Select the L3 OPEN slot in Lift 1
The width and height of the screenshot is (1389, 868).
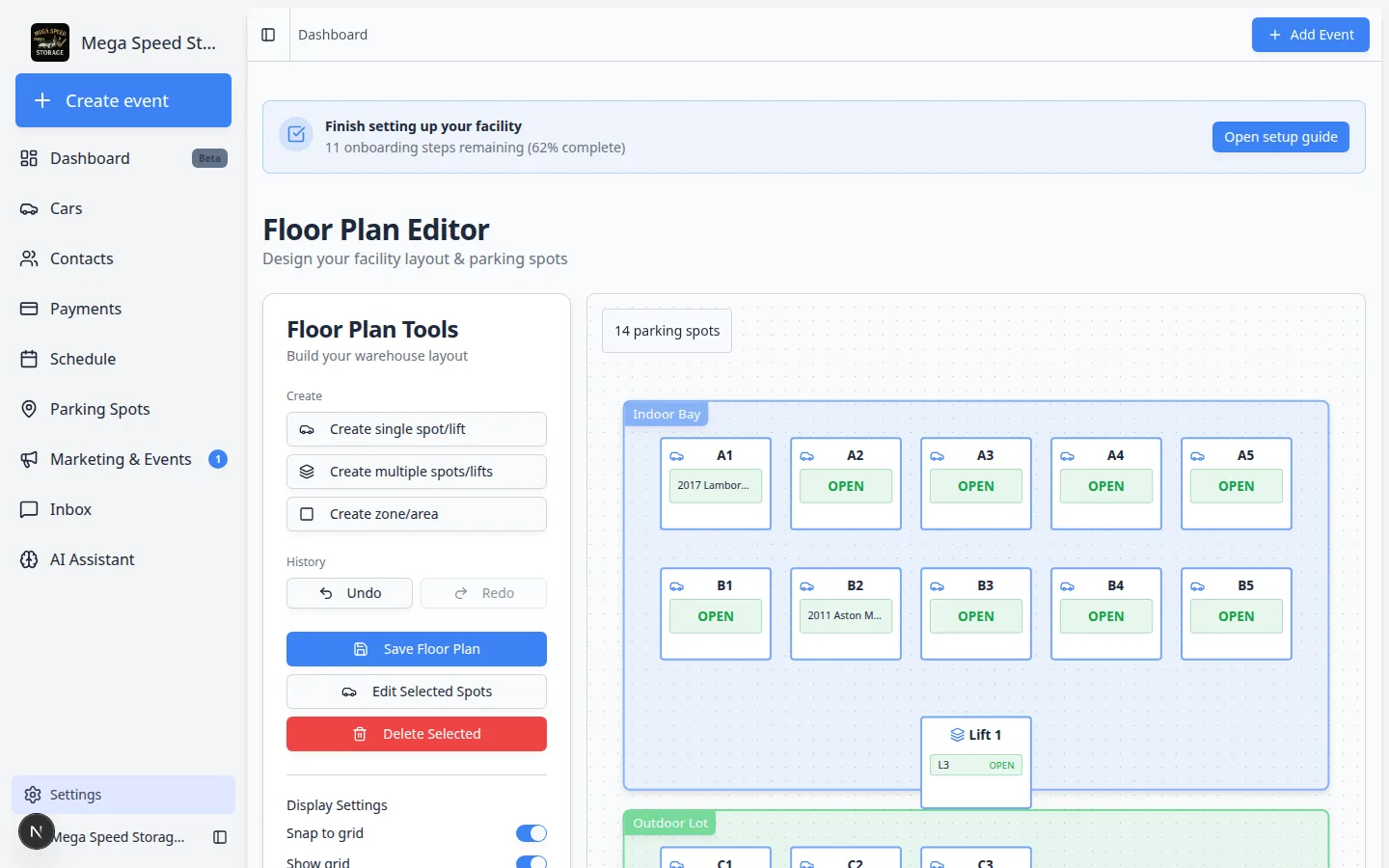[x=976, y=765]
